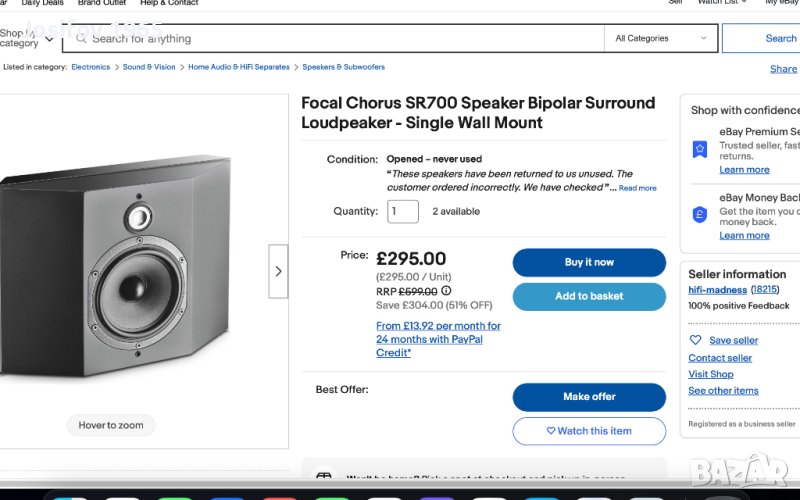Click the RRP information icon
The image size is (800, 500).
click(x=446, y=291)
